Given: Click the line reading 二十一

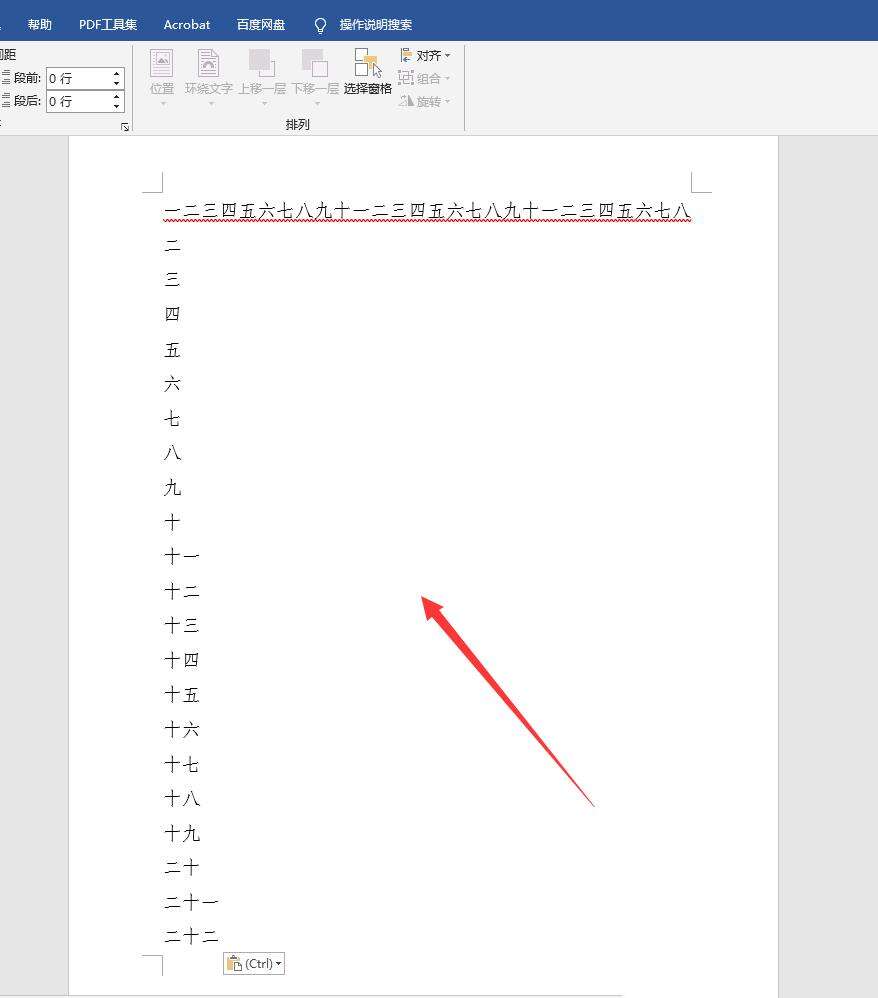Looking at the screenshot, I should [191, 903].
